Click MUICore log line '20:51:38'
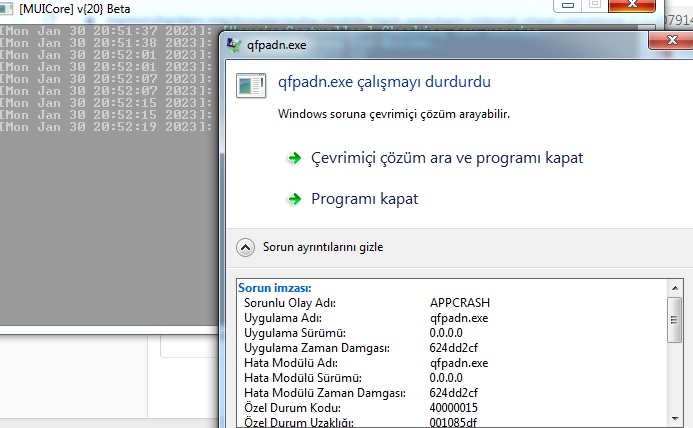The image size is (693, 428). [106, 43]
